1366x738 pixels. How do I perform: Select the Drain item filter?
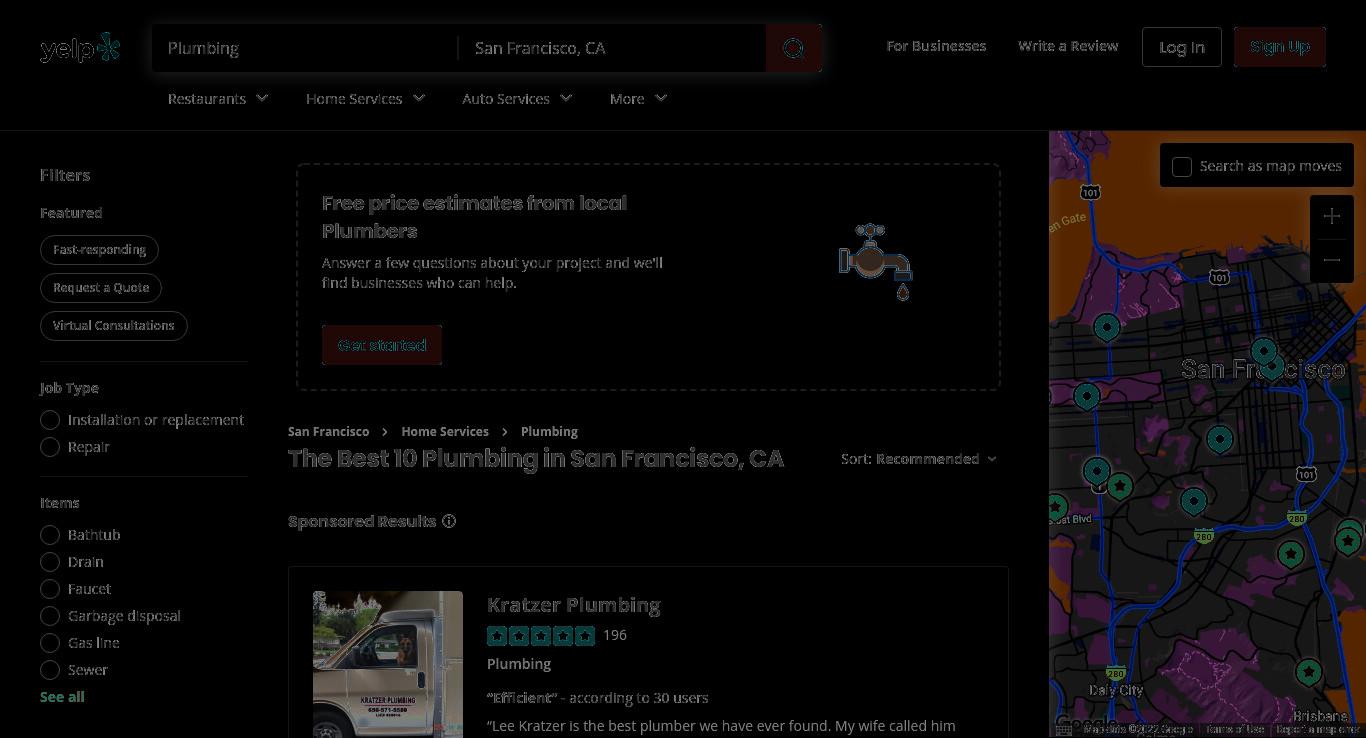50,562
